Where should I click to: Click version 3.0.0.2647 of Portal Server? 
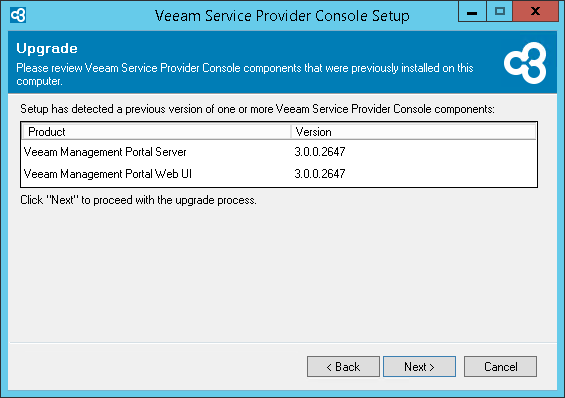[320, 152]
